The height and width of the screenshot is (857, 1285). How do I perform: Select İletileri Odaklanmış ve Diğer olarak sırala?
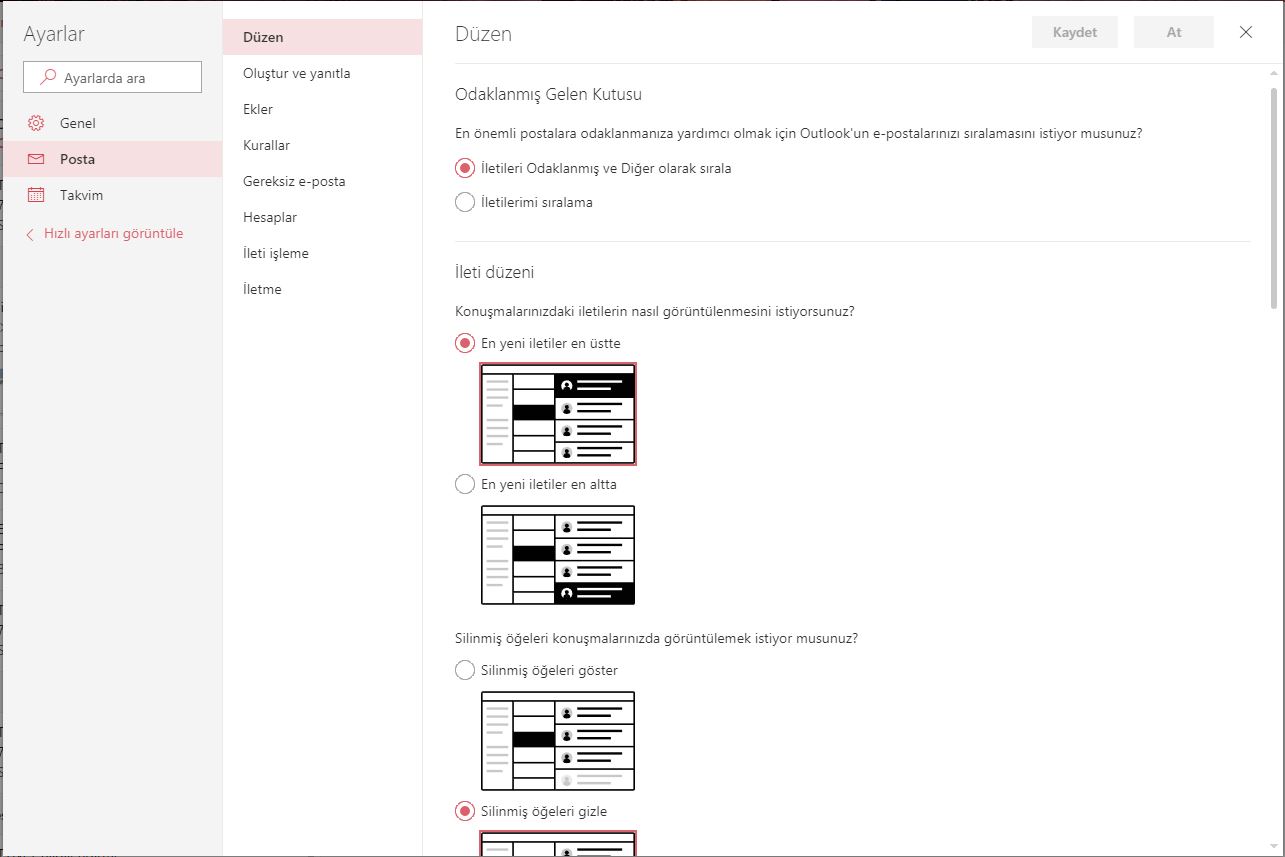click(x=464, y=168)
